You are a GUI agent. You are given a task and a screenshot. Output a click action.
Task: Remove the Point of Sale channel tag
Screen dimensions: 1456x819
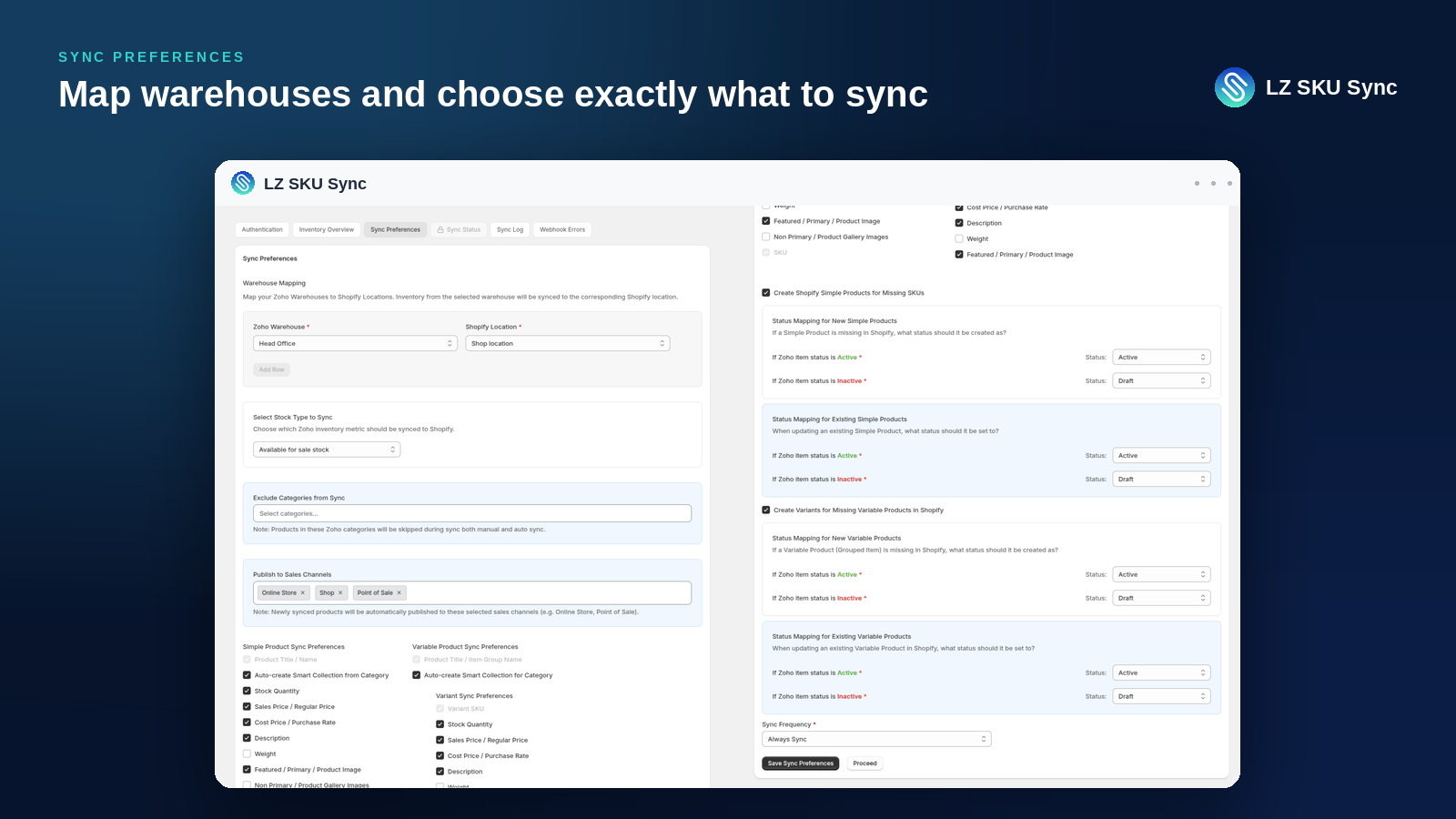(399, 592)
